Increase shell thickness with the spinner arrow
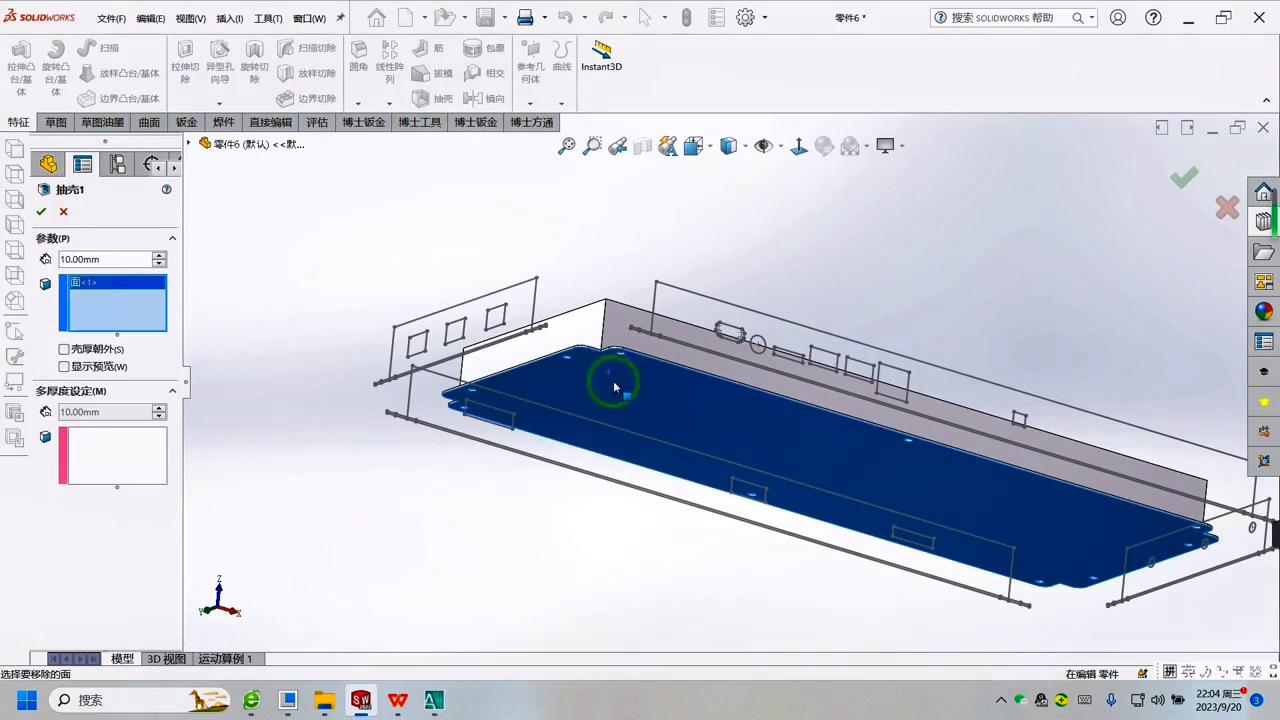The width and height of the screenshot is (1280, 720). tap(158, 255)
